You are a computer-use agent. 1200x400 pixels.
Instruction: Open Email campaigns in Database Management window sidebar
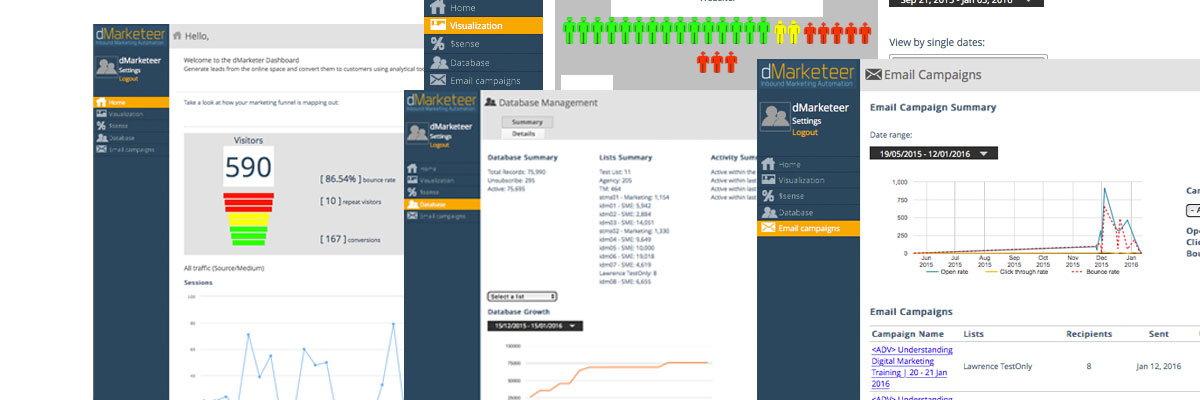pos(441,216)
